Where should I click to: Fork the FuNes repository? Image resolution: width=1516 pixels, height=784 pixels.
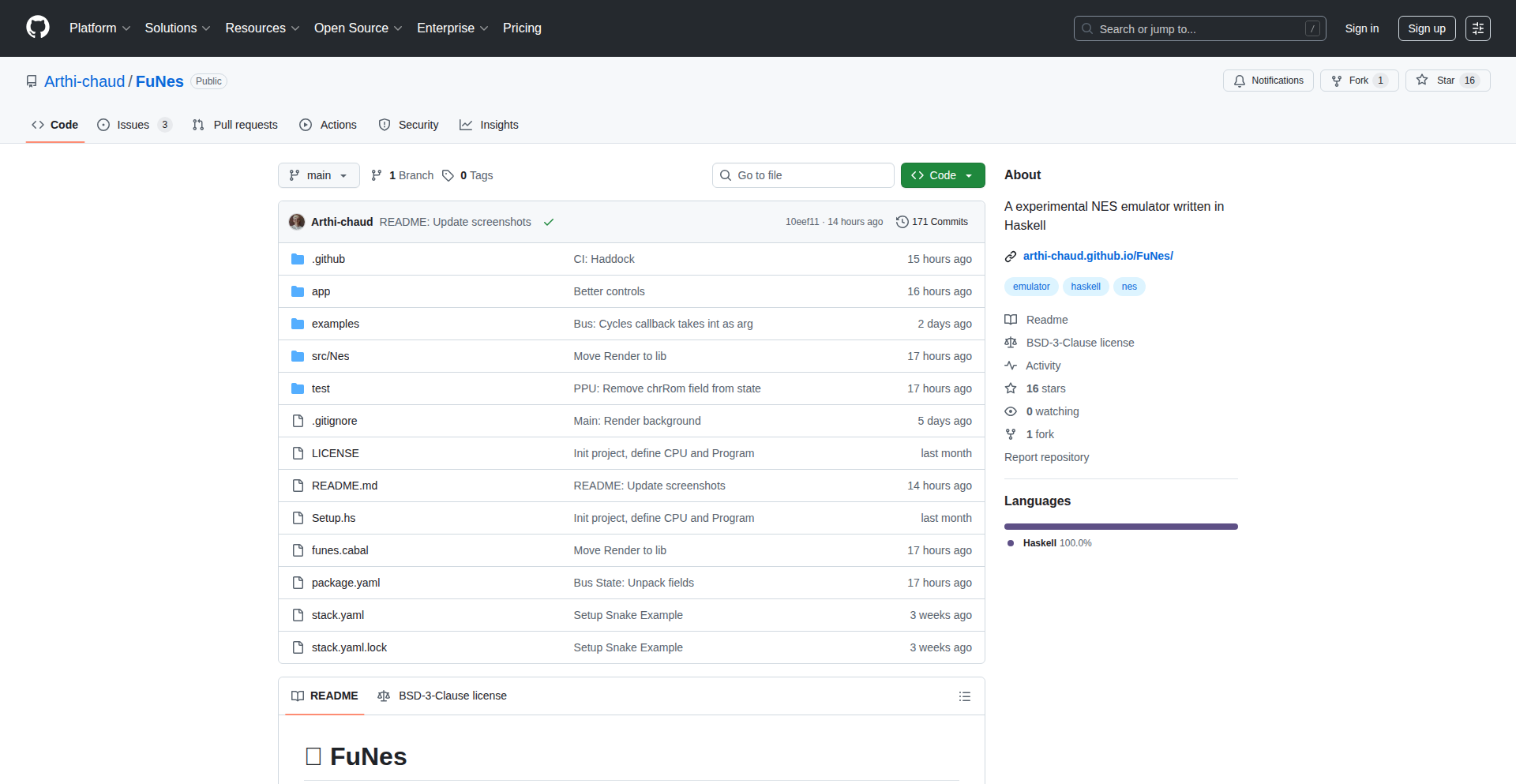coord(1358,81)
